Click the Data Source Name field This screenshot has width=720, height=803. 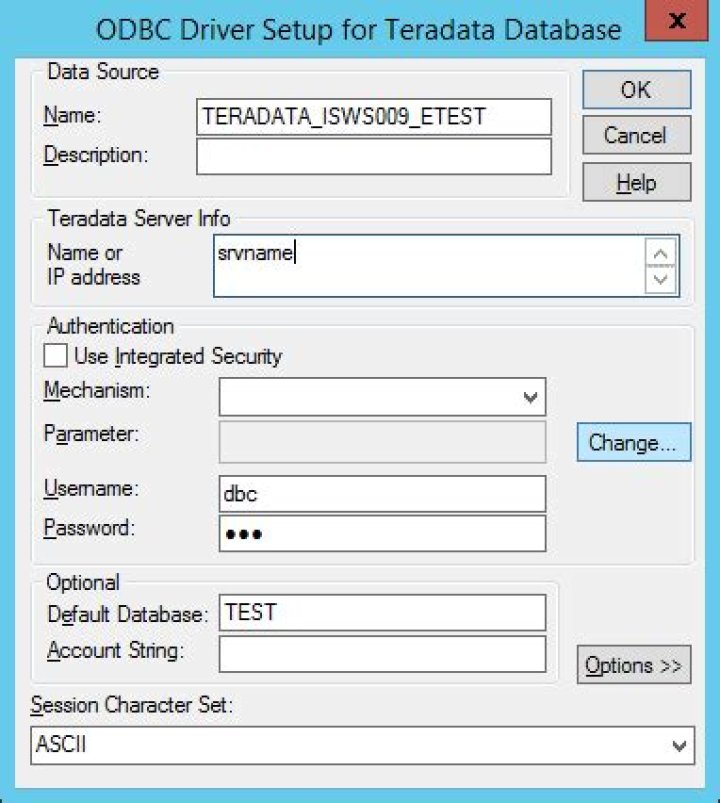click(x=374, y=116)
